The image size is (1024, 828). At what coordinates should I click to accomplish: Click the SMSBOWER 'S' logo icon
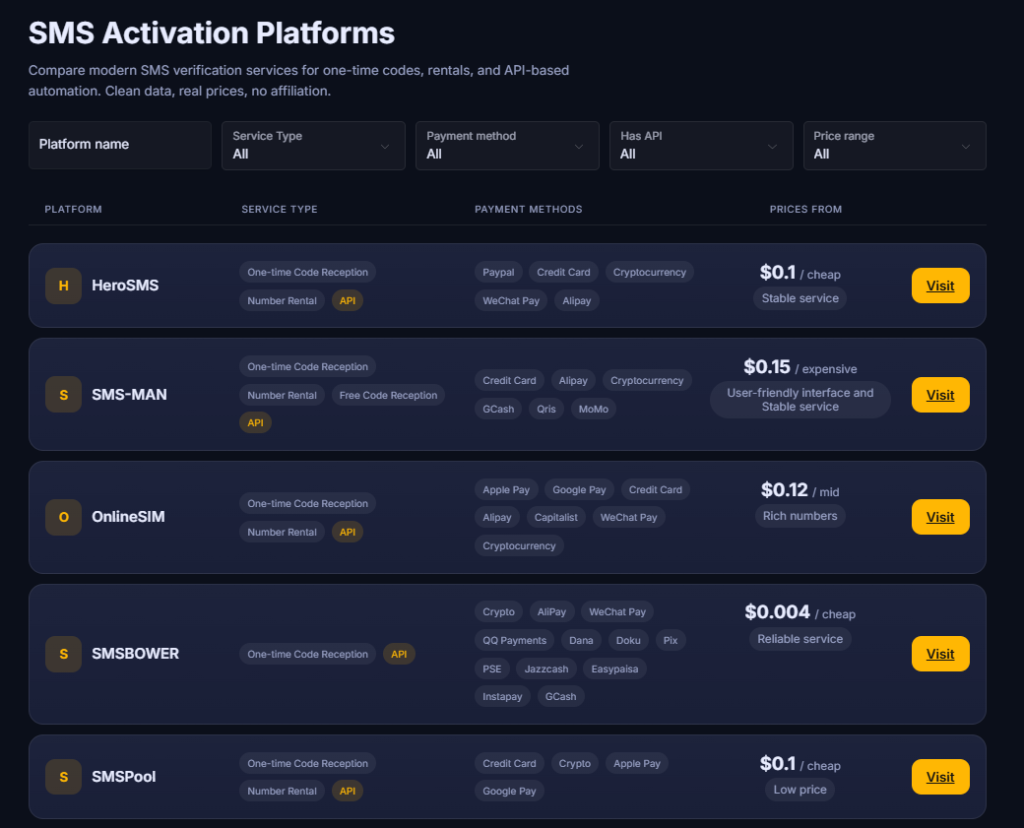click(x=63, y=654)
